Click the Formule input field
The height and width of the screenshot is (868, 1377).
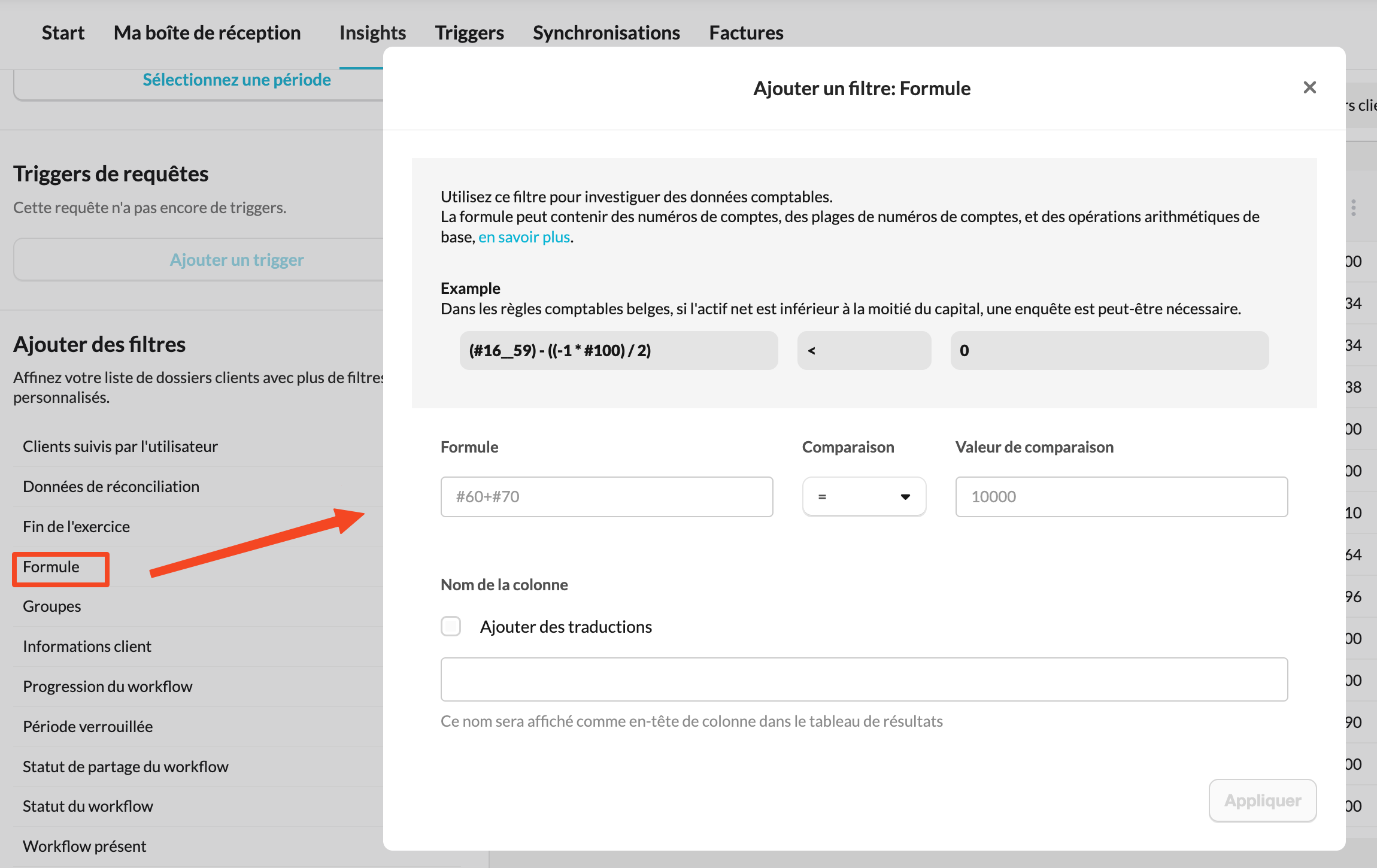606,497
